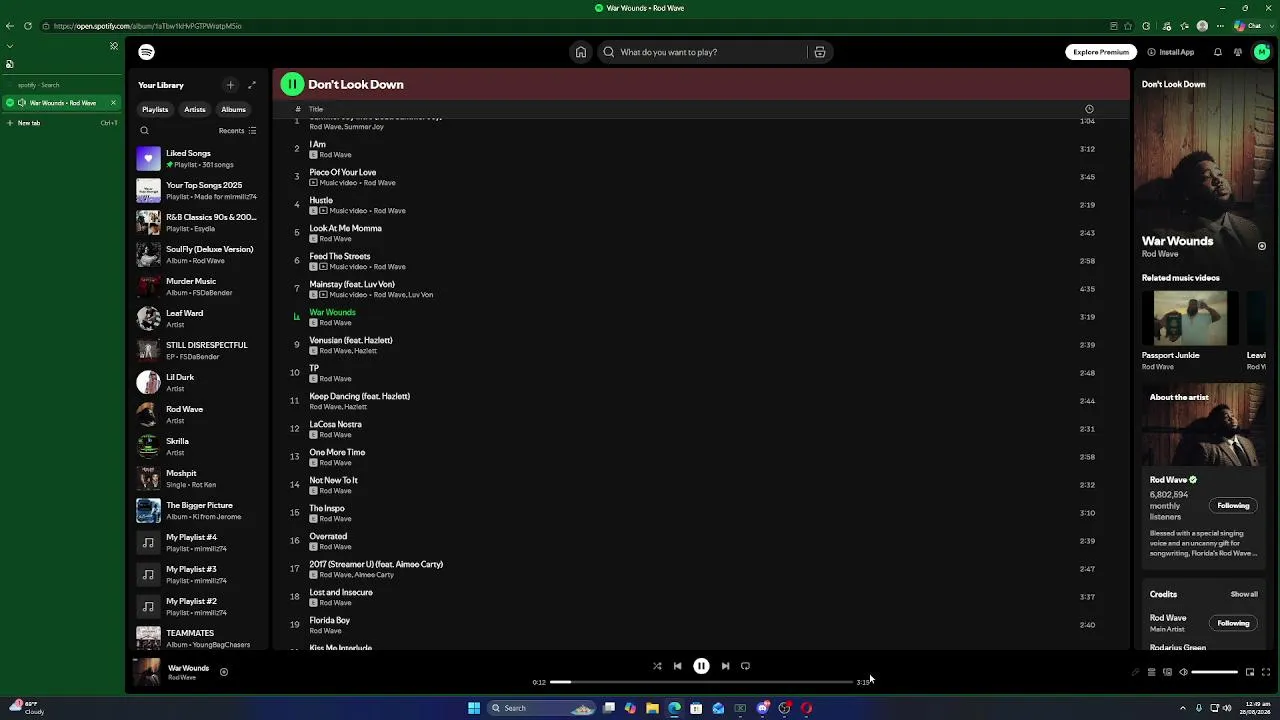Open the Friend Activity icon

click(1238, 52)
